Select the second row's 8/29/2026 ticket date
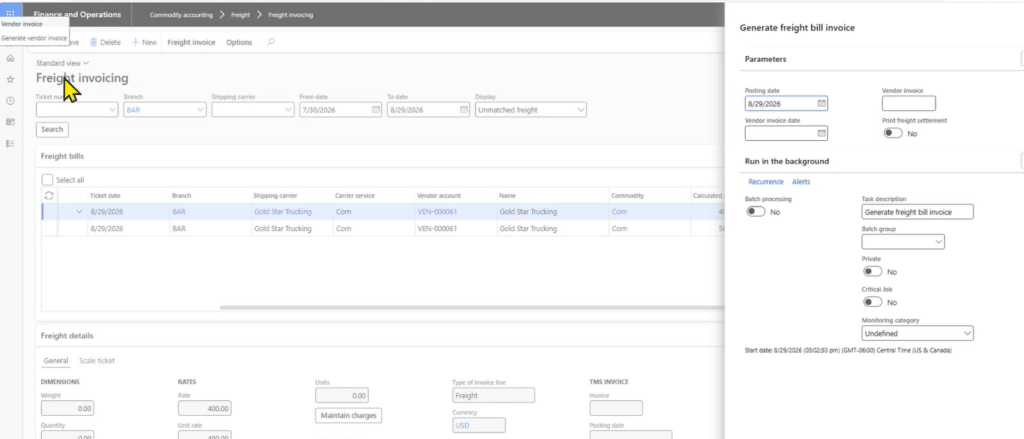 pyautogui.click(x=105, y=229)
